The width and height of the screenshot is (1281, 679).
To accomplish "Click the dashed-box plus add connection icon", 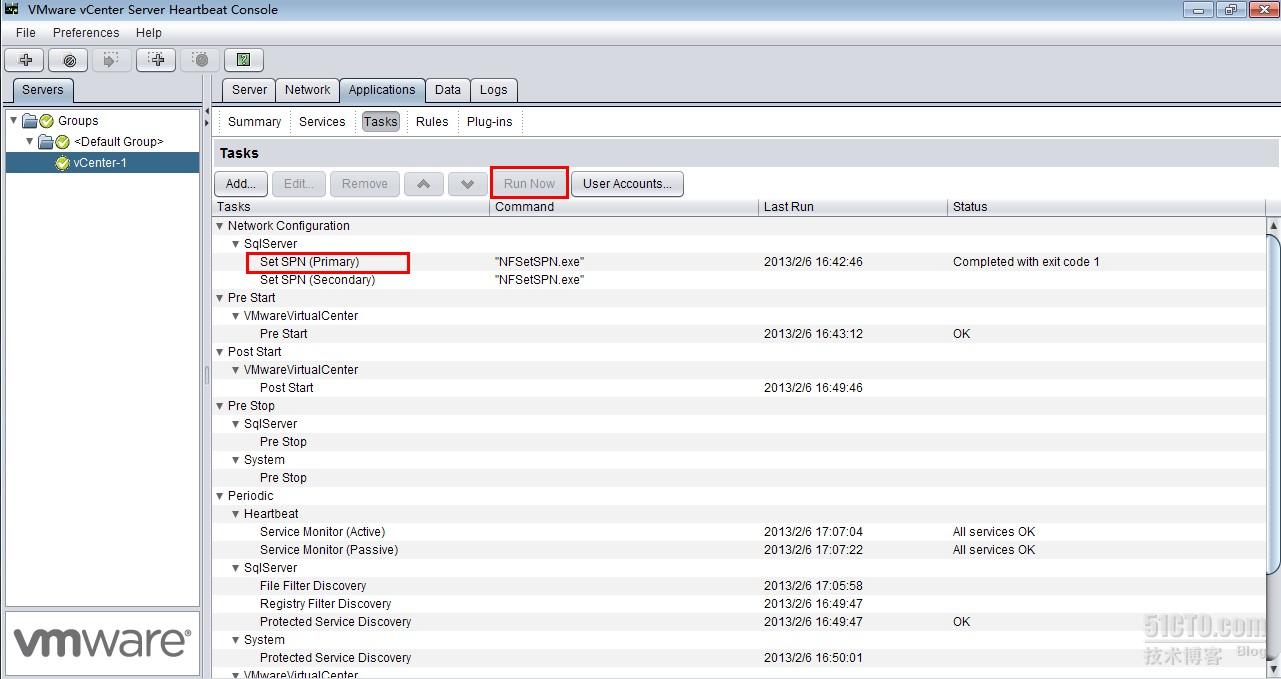I will (x=156, y=60).
